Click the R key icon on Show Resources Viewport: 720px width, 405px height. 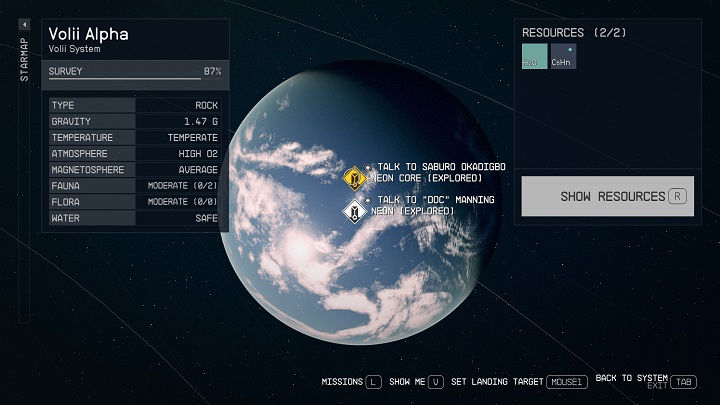click(x=678, y=196)
